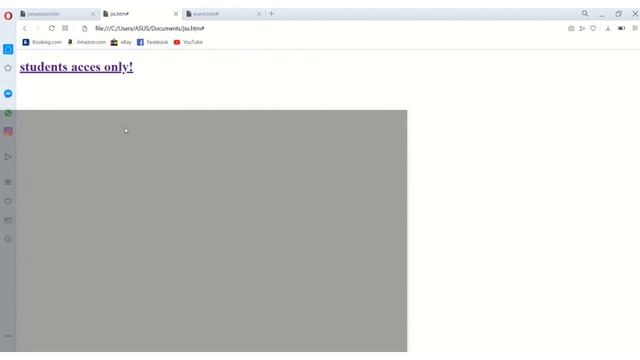Click the battery saver icon
This screenshot has width=640, height=360.
(x=621, y=29)
